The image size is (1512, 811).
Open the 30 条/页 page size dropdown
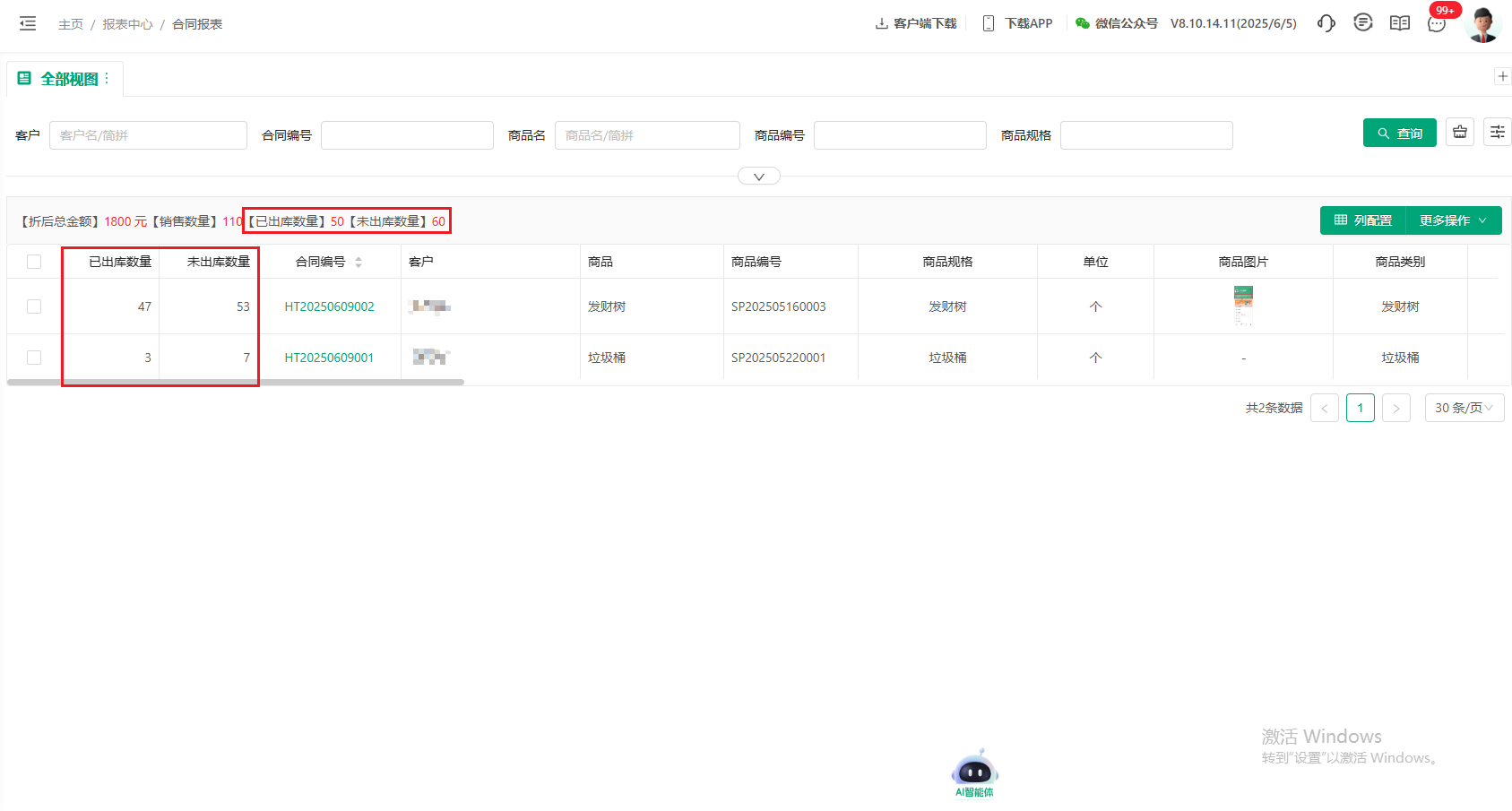[1464, 408]
